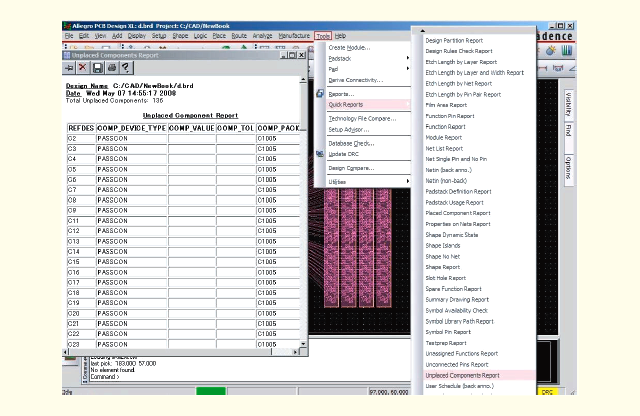Open the Route menu
Image resolution: width=640 pixels, height=416 pixels.
(239, 36)
